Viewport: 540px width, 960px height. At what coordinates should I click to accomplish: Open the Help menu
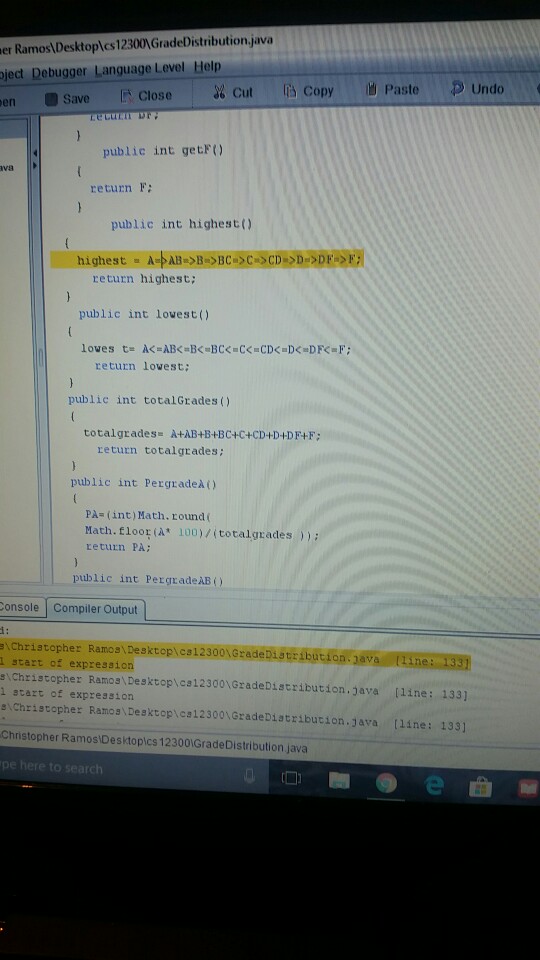click(x=208, y=66)
